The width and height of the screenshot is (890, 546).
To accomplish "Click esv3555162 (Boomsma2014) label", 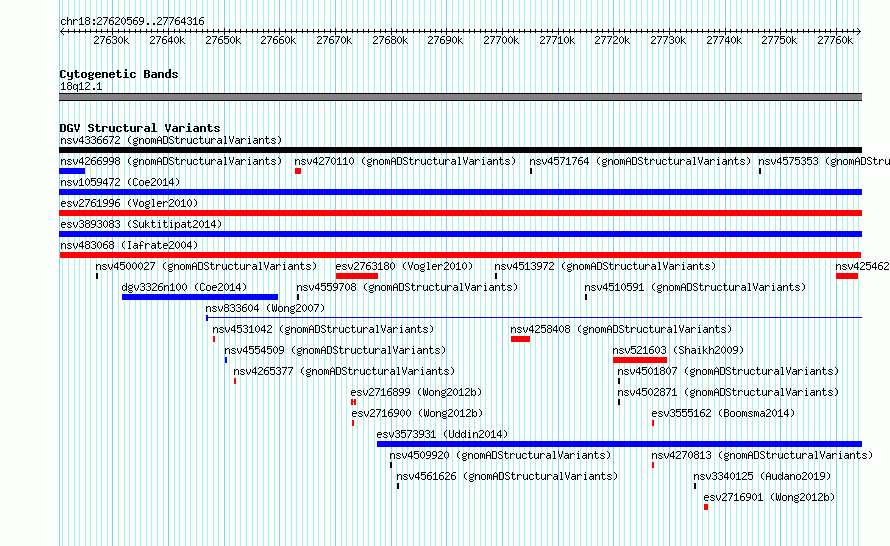I will coord(723,413).
